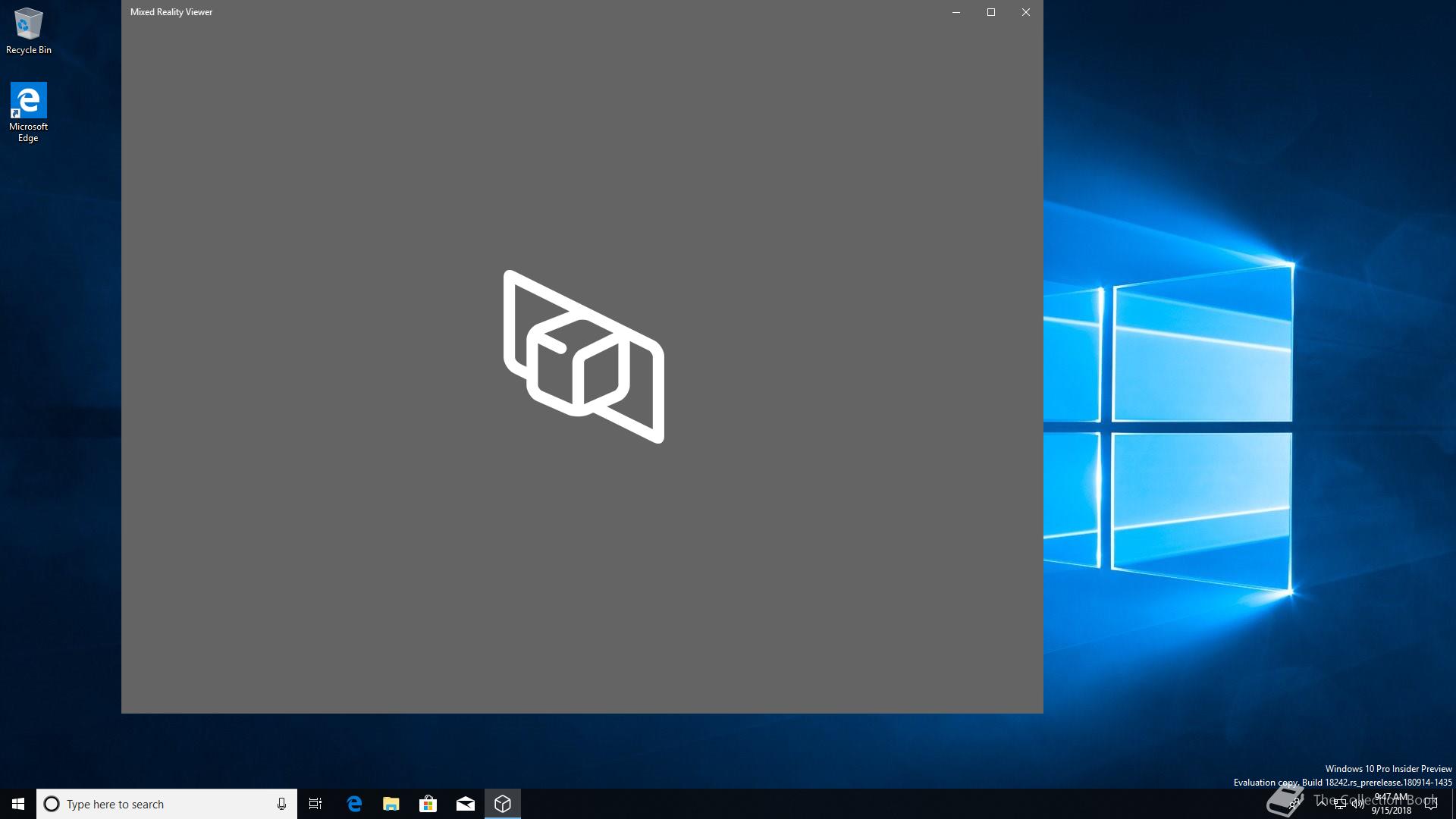Activate Cortana microphone voice search
Screen dimensions: 1456x819
click(x=281, y=804)
